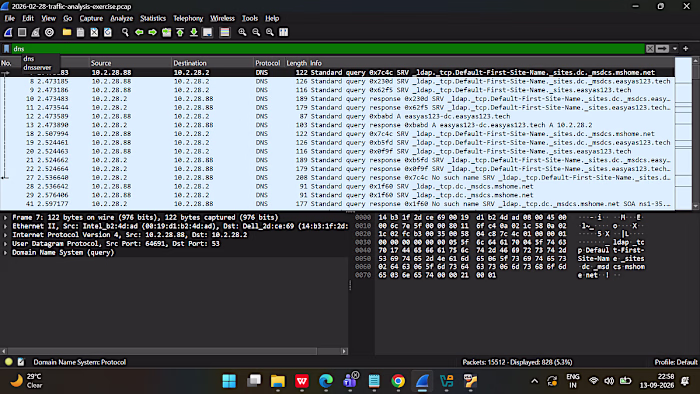Open the Capture menu
Screen dimensions: 700x394
(91, 18)
